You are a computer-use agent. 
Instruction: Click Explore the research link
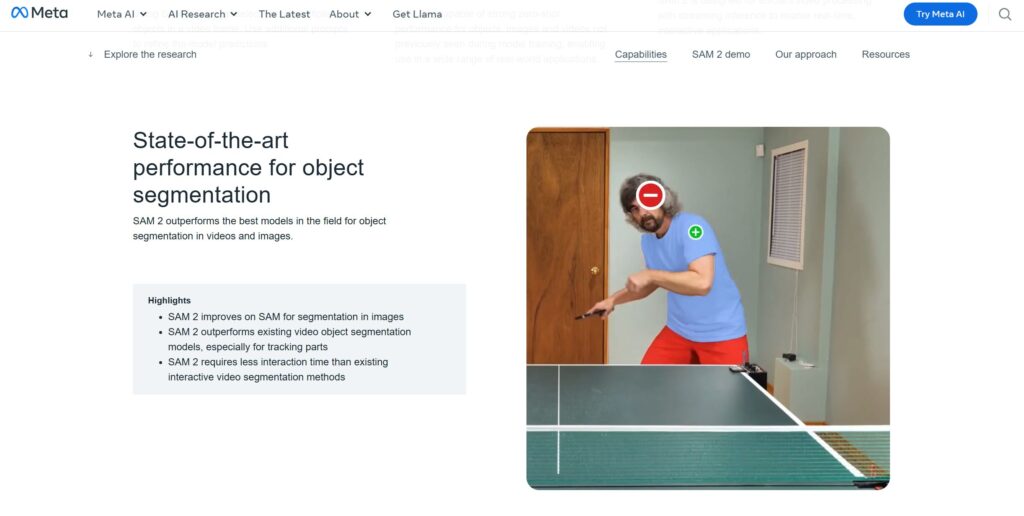pyautogui.click(x=150, y=54)
